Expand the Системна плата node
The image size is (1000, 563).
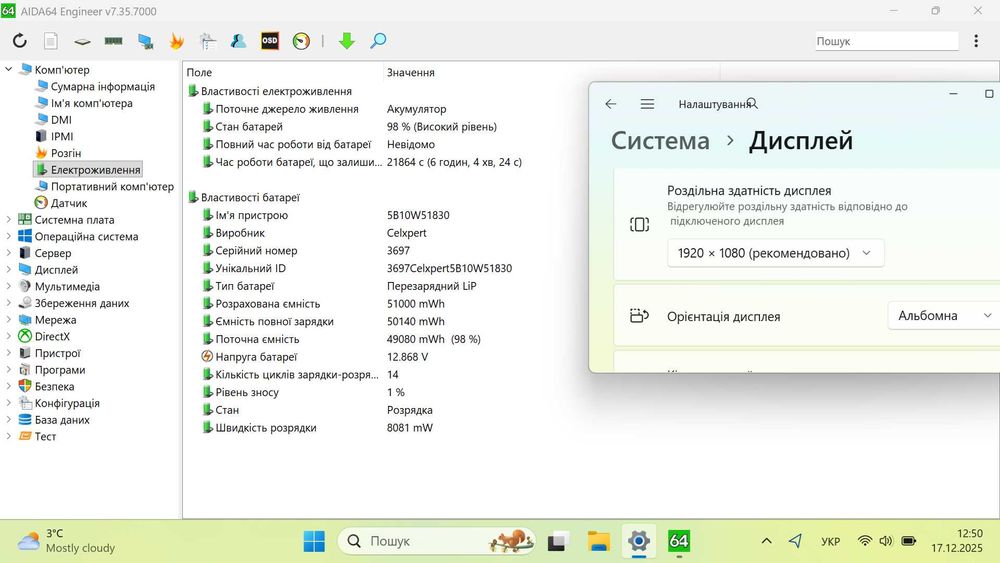(x=8, y=219)
